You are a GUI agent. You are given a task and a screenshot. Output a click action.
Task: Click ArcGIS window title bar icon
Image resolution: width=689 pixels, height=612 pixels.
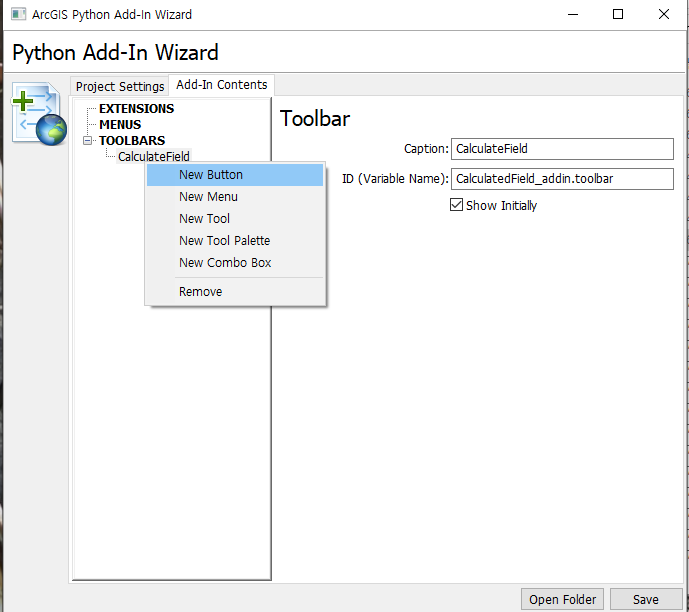pos(18,14)
